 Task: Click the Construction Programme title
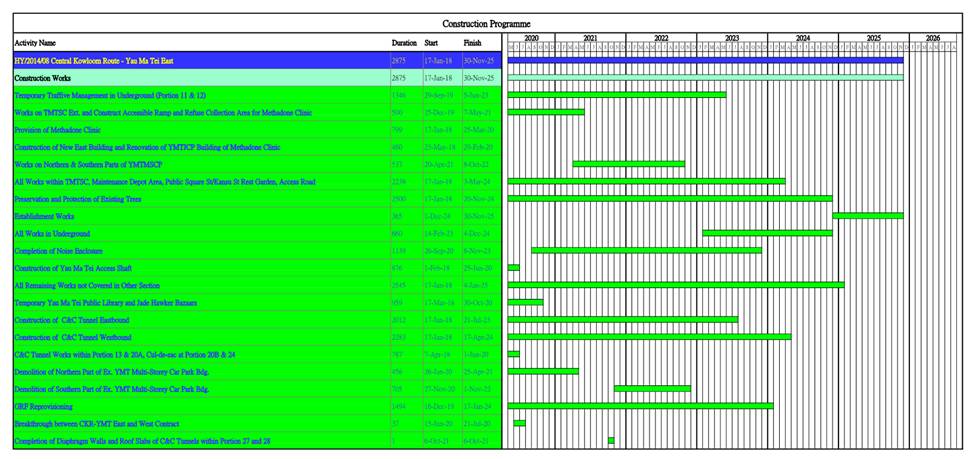487,23
